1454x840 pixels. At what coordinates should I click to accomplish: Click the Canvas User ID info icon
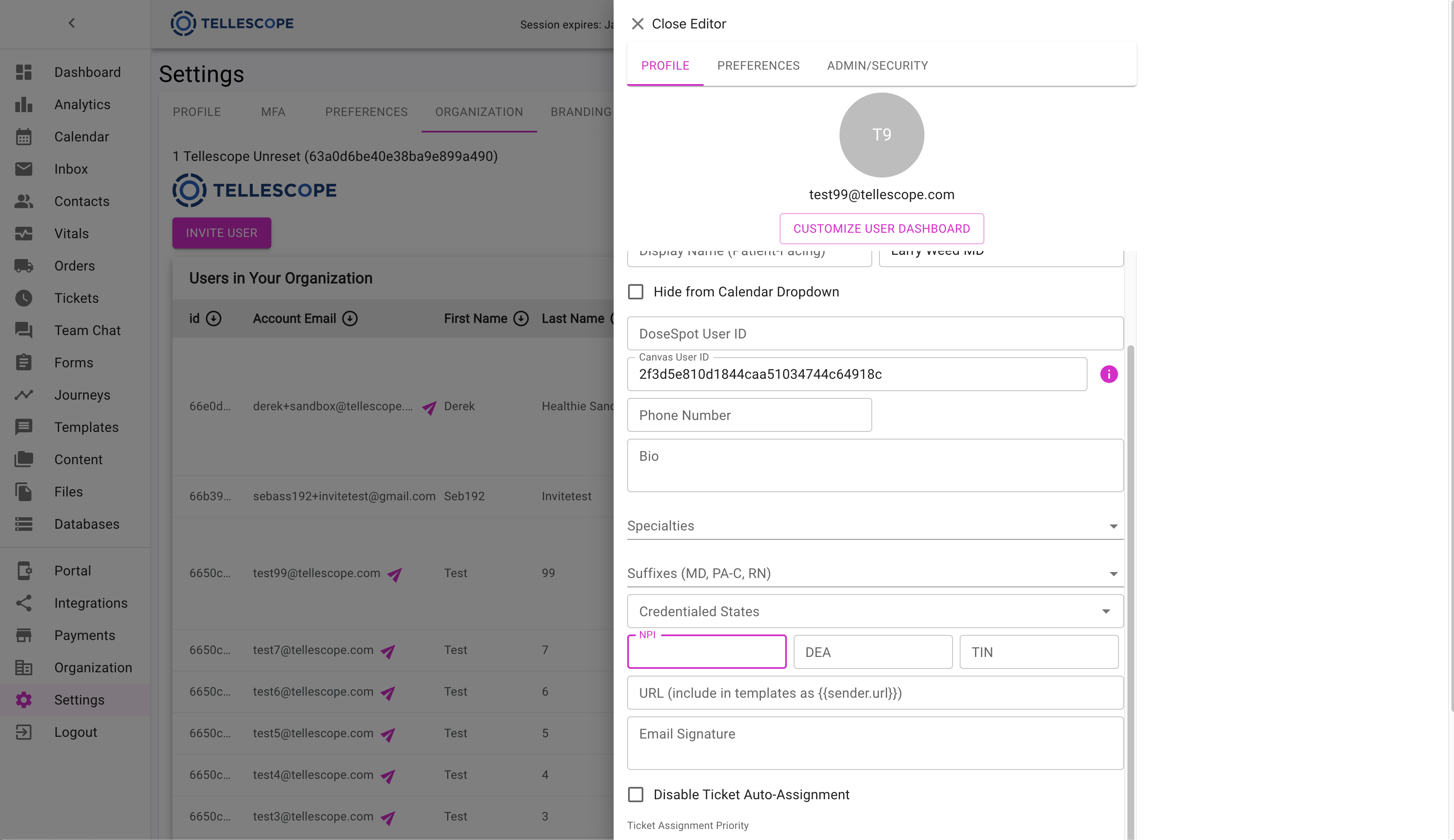click(1108, 375)
